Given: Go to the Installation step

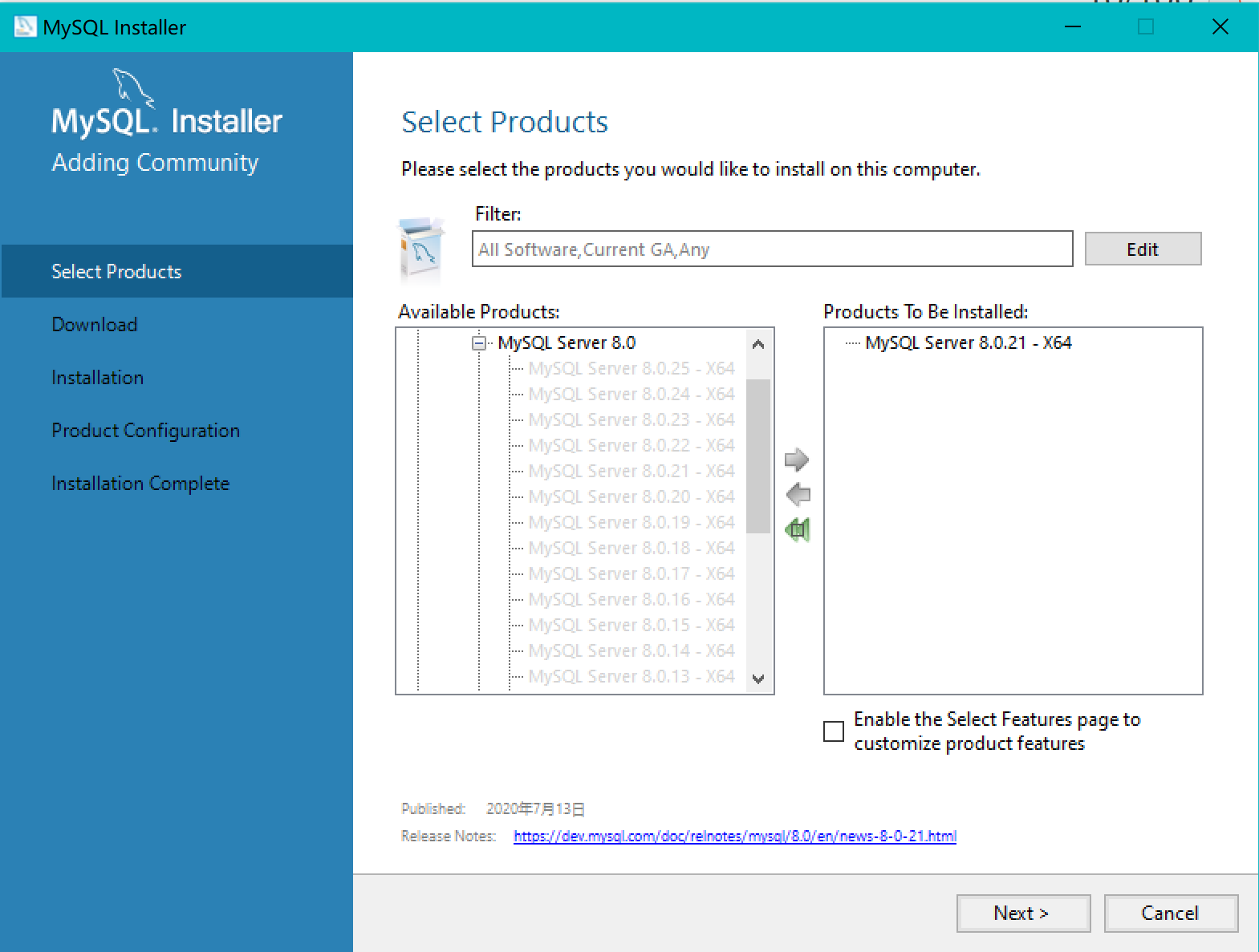Looking at the screenshot, I should [97, 378].
